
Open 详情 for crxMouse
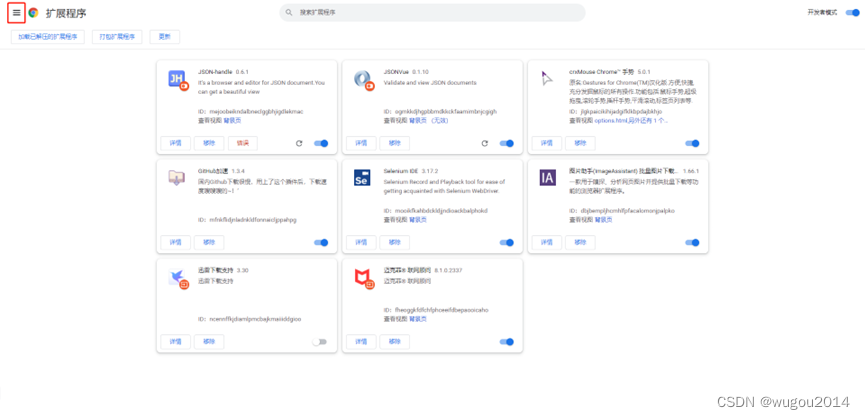click(x=547, y=143)
